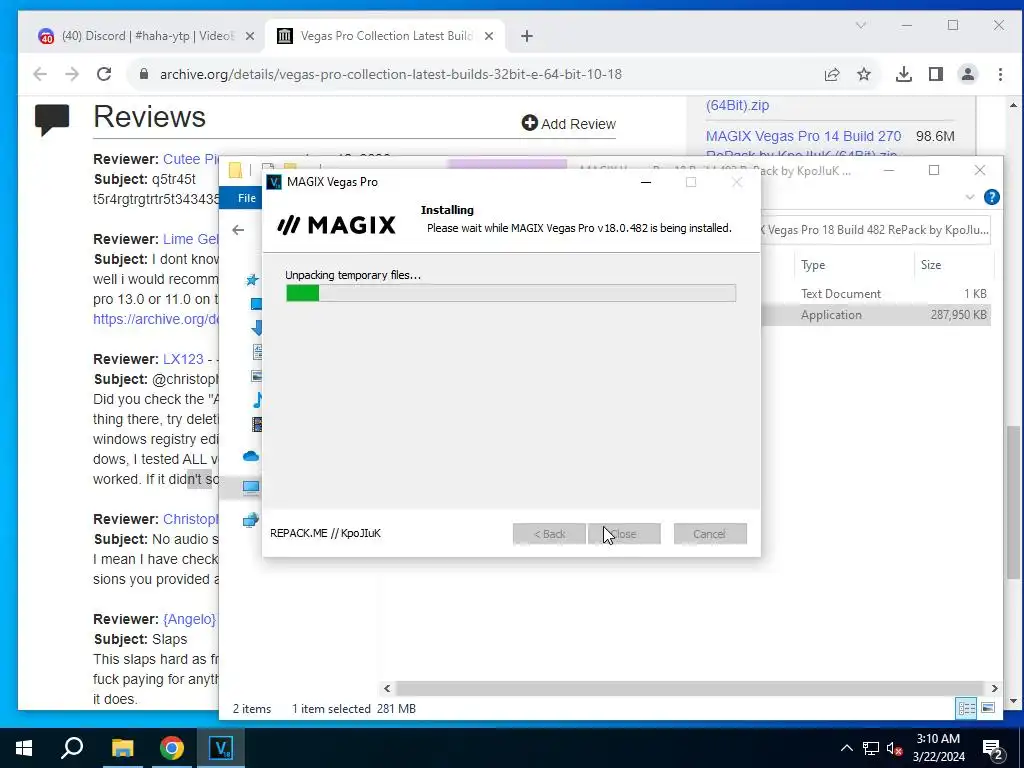1024x768 pixels.
Task: Open reviewer {Angelo} profile link
Action: [x=189, y=619]
